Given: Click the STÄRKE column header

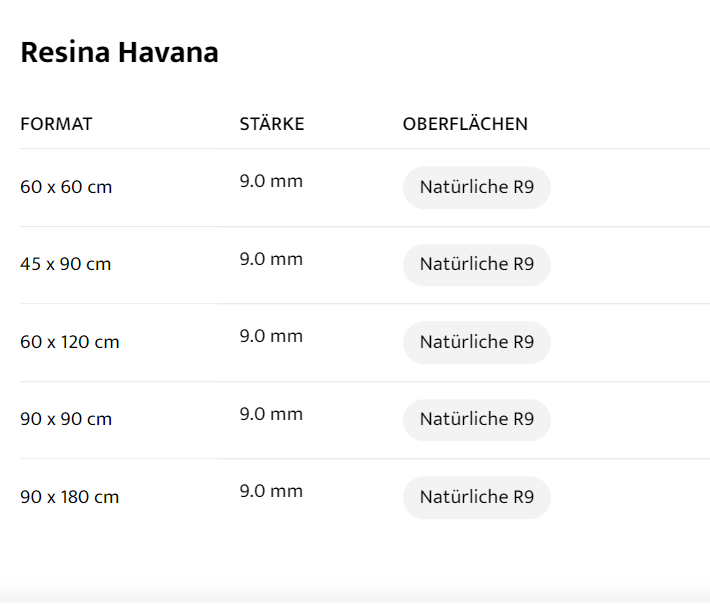Looking at the screenshot, I should 272,124.
